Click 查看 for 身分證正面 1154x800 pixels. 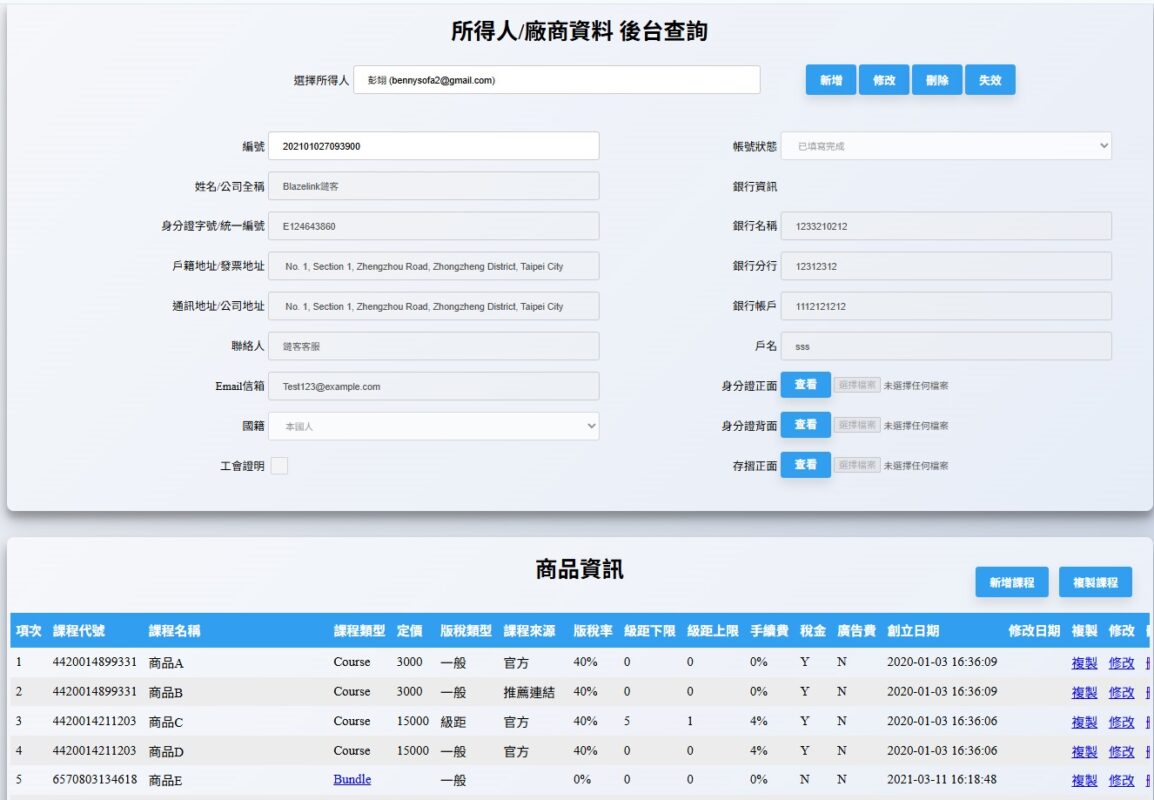point(805,385)
